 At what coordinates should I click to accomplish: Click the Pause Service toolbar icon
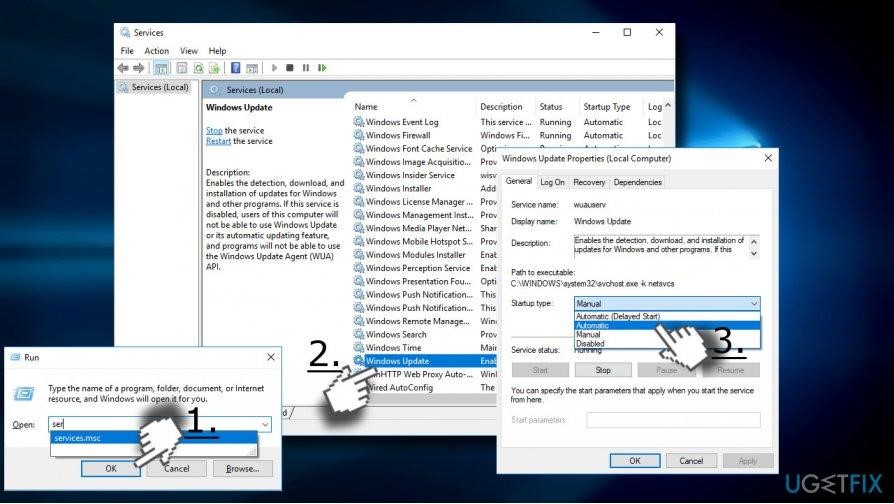tap(305, 68)
